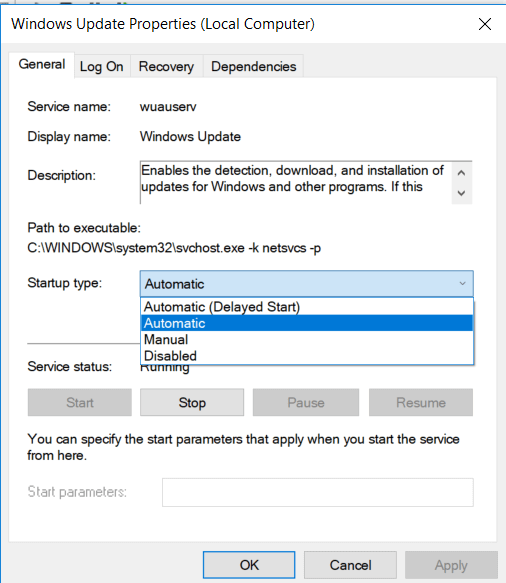Screen dimensions: 506x583
Task: Click the disabled Start button
Action: (80, 402)
